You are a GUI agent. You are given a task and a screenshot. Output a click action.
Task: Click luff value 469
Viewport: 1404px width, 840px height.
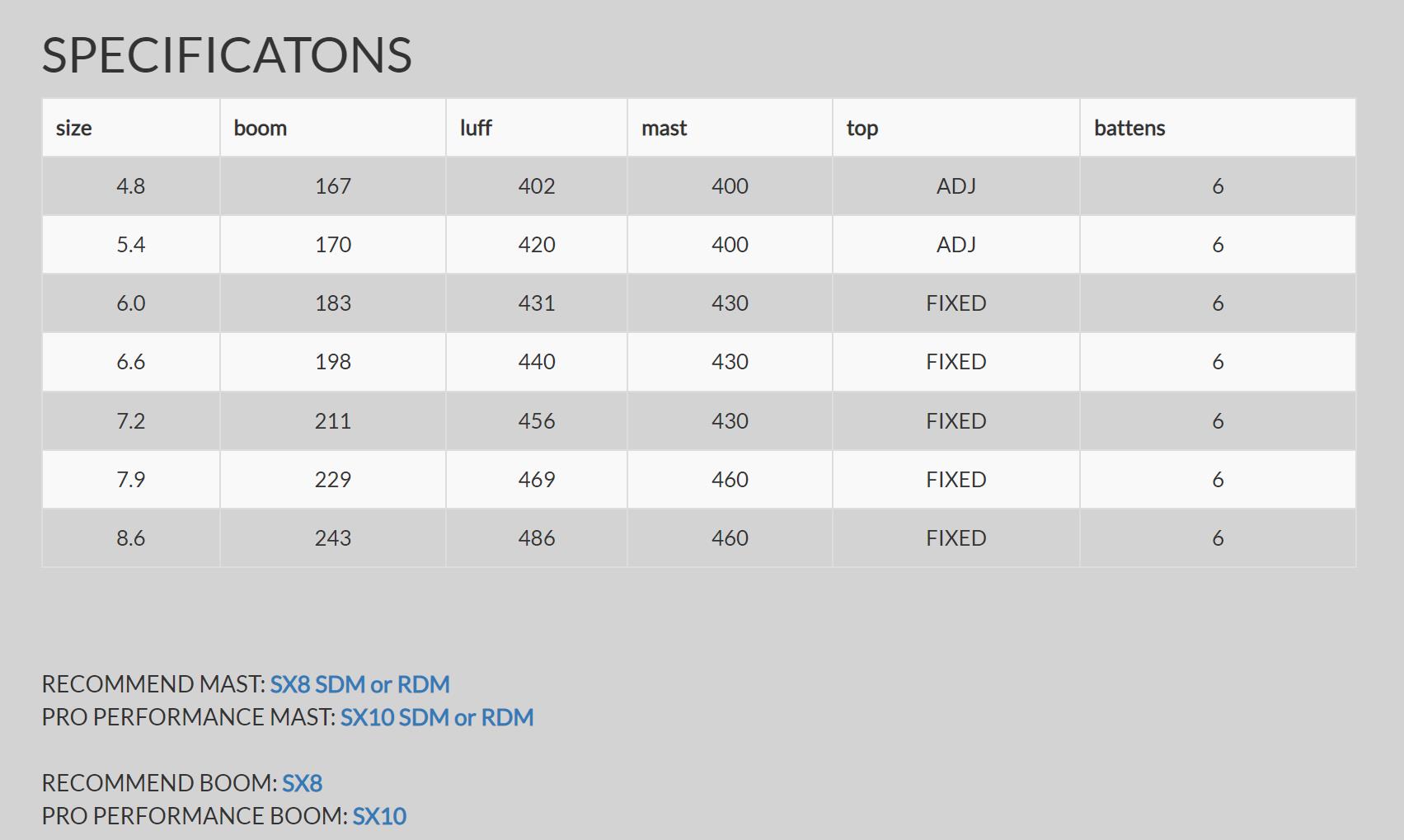point(537,480)
